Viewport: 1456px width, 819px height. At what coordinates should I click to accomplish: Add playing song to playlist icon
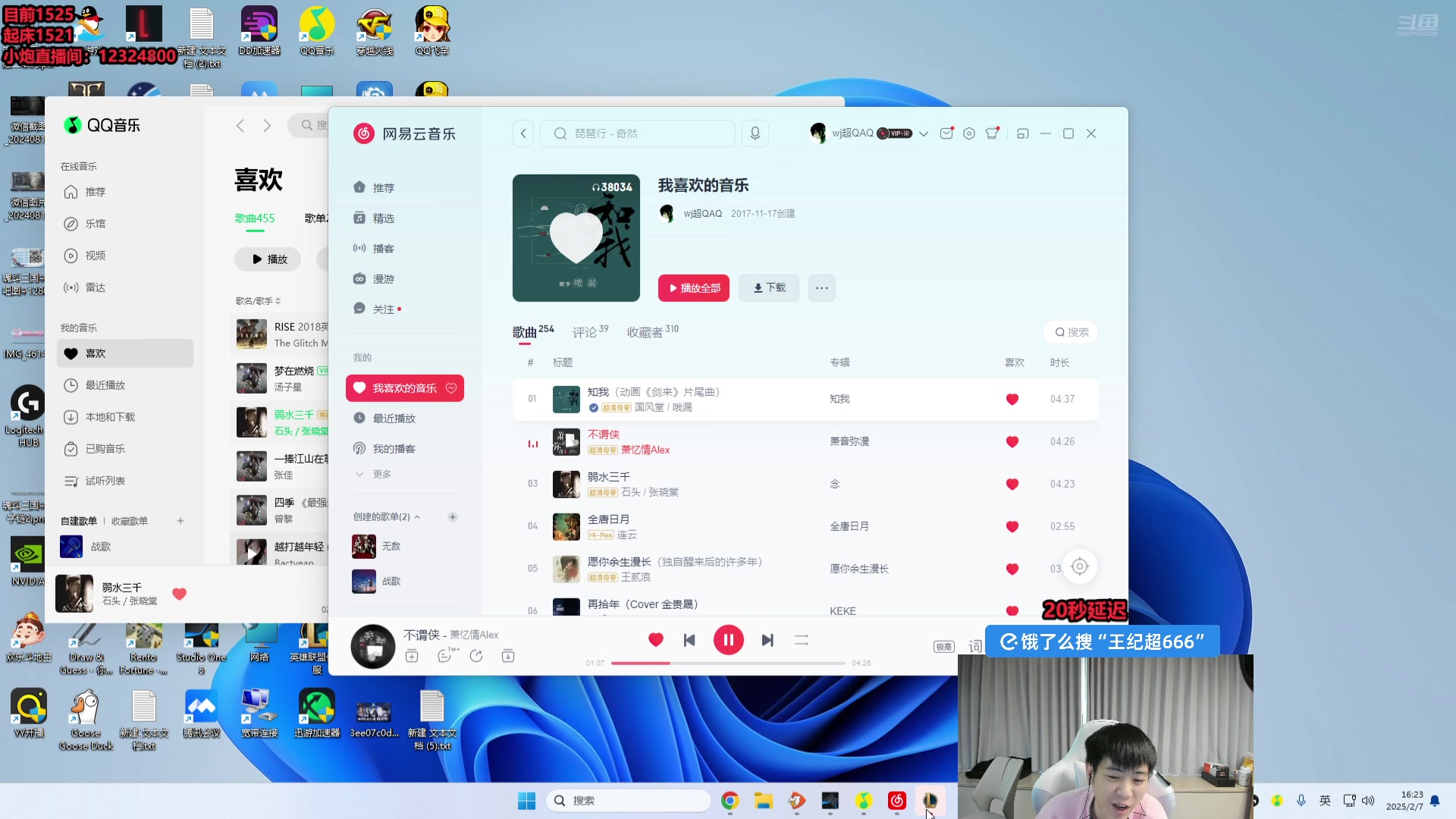click(412, 656)
